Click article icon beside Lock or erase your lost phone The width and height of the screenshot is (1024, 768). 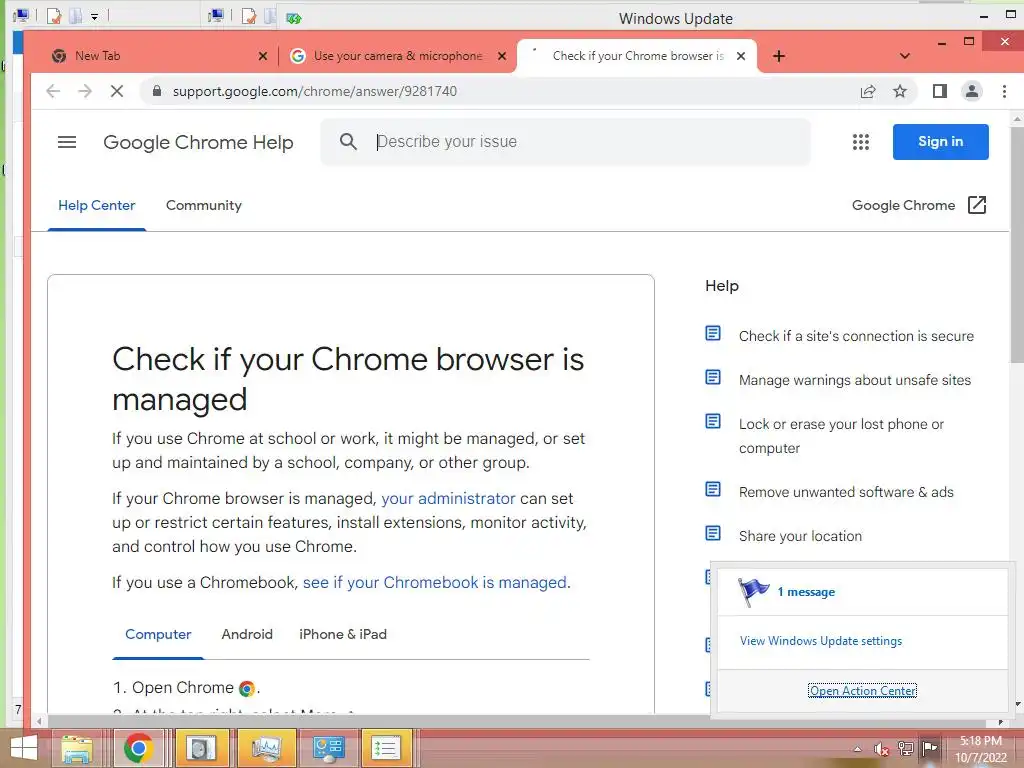coord(713,421)
